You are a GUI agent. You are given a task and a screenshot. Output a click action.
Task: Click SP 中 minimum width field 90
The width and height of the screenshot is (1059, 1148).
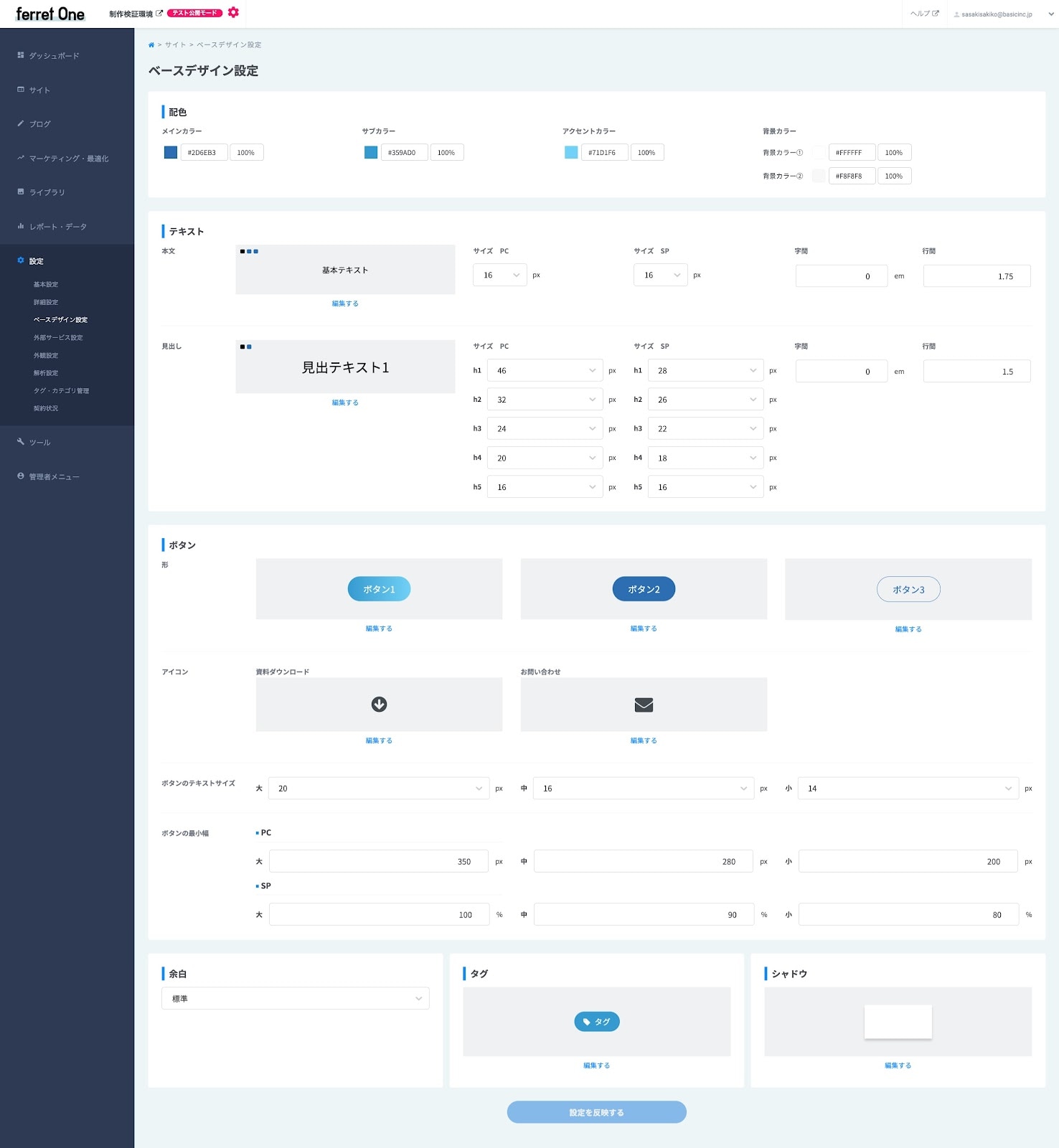[644, 915]
